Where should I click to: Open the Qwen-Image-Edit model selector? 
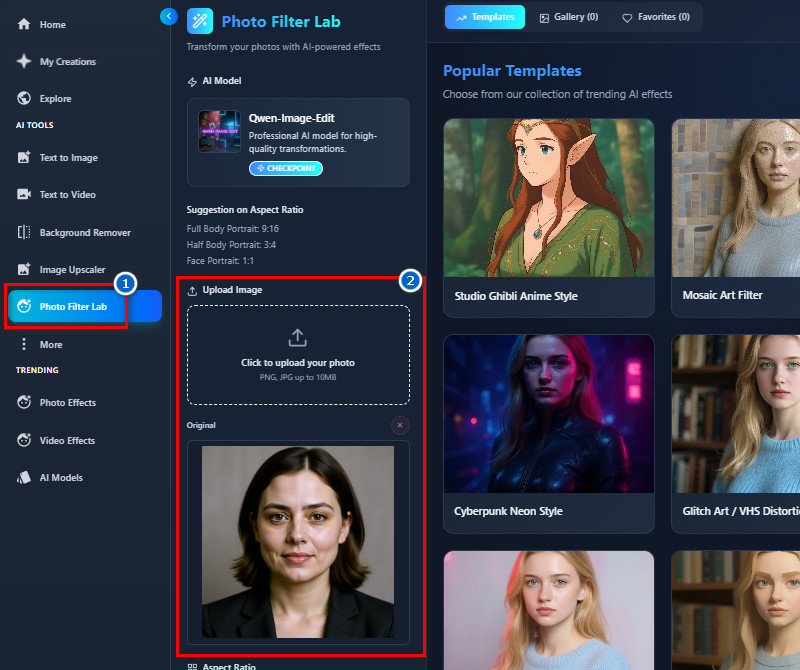click(298, 142)
